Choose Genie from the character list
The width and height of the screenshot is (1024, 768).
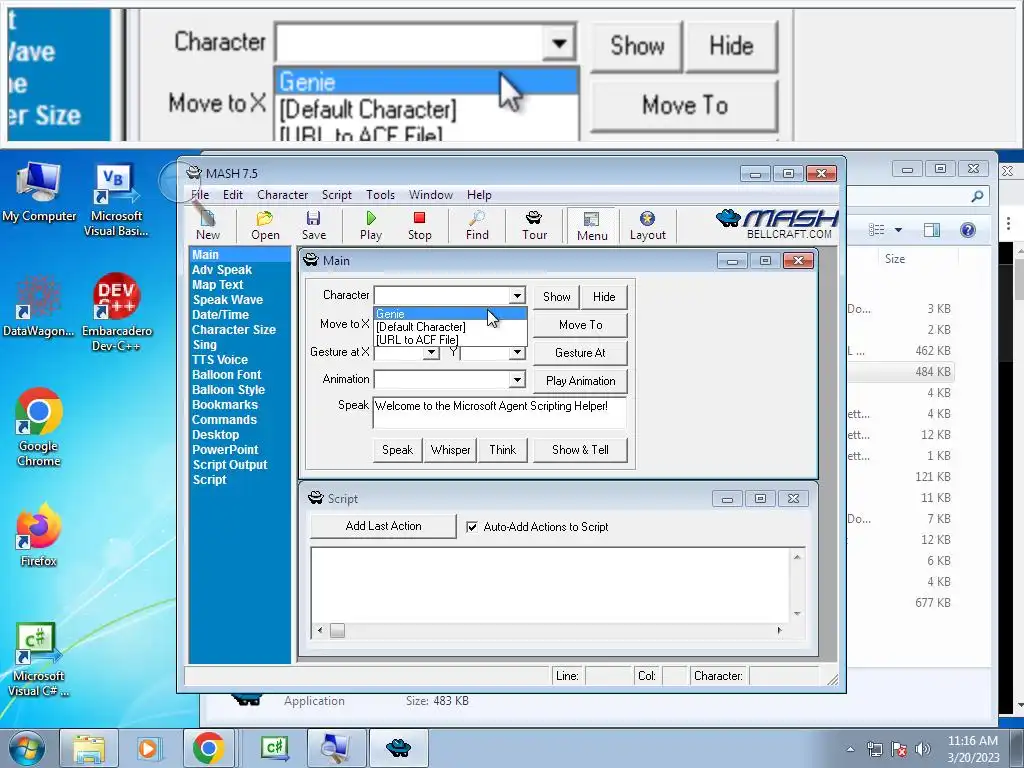coord(450,314)
